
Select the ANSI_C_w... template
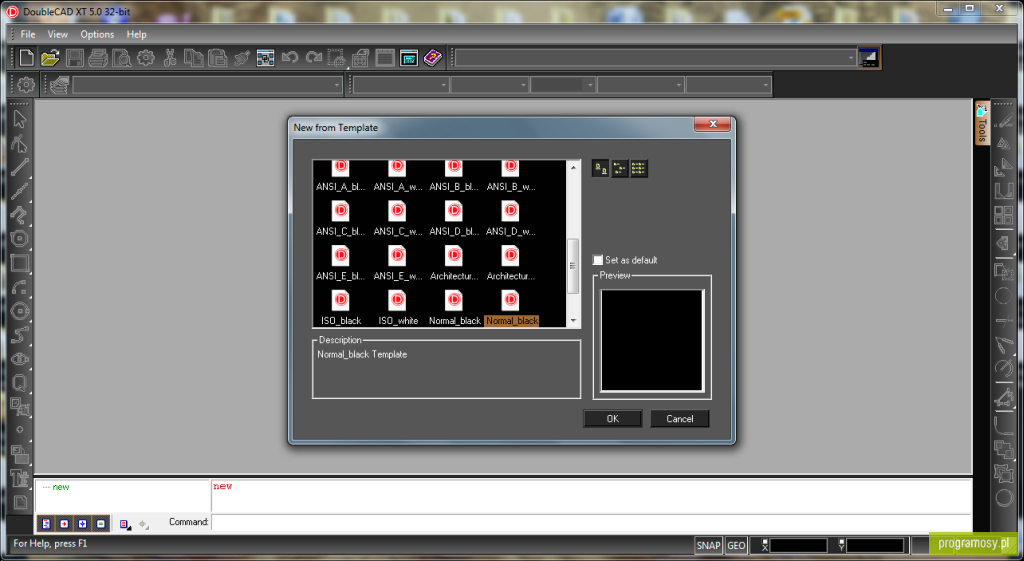(x=398, y=219)
